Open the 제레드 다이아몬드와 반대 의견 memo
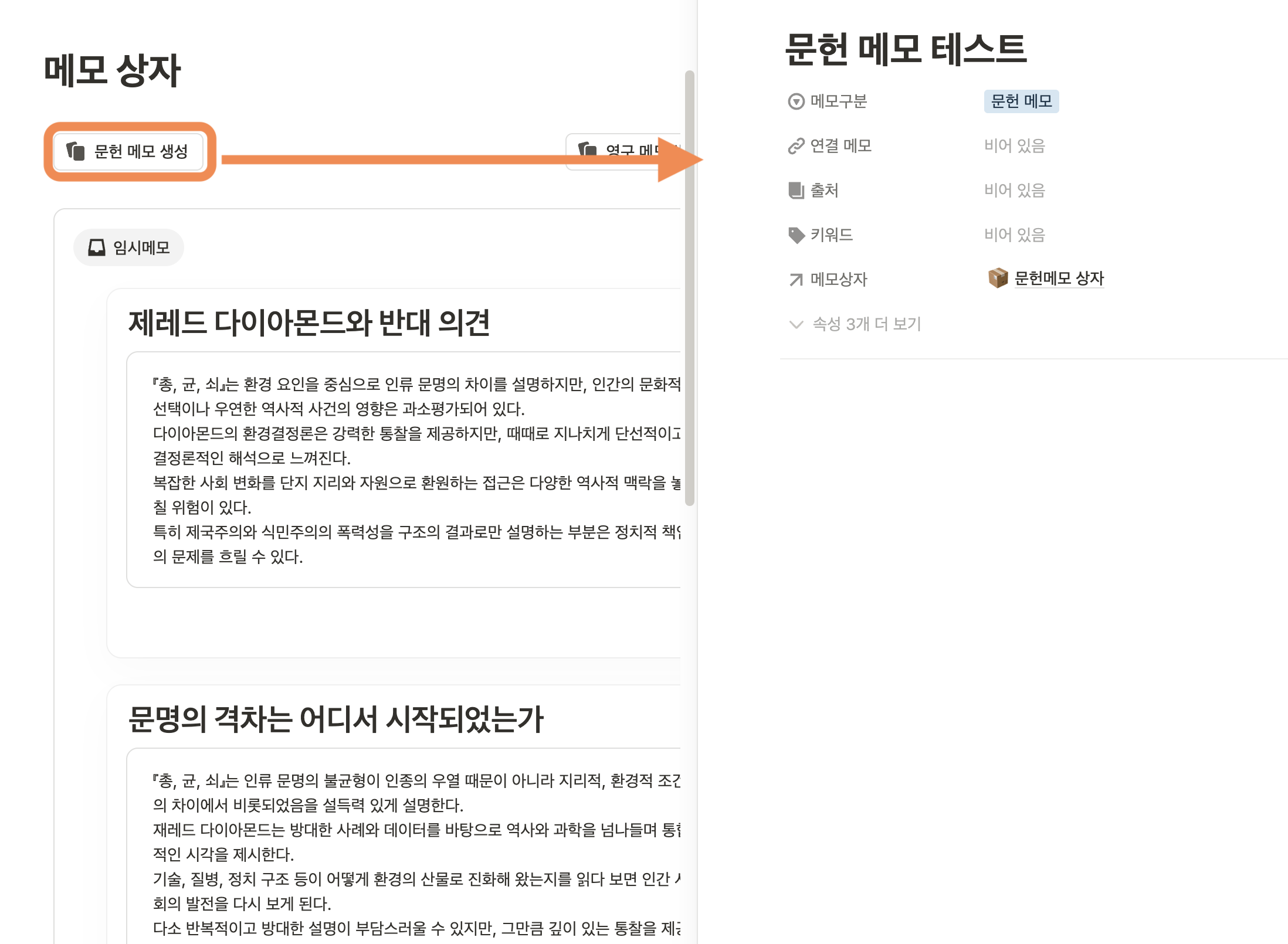This screenshot has width=1288, height=944. (x=309, y=323)
